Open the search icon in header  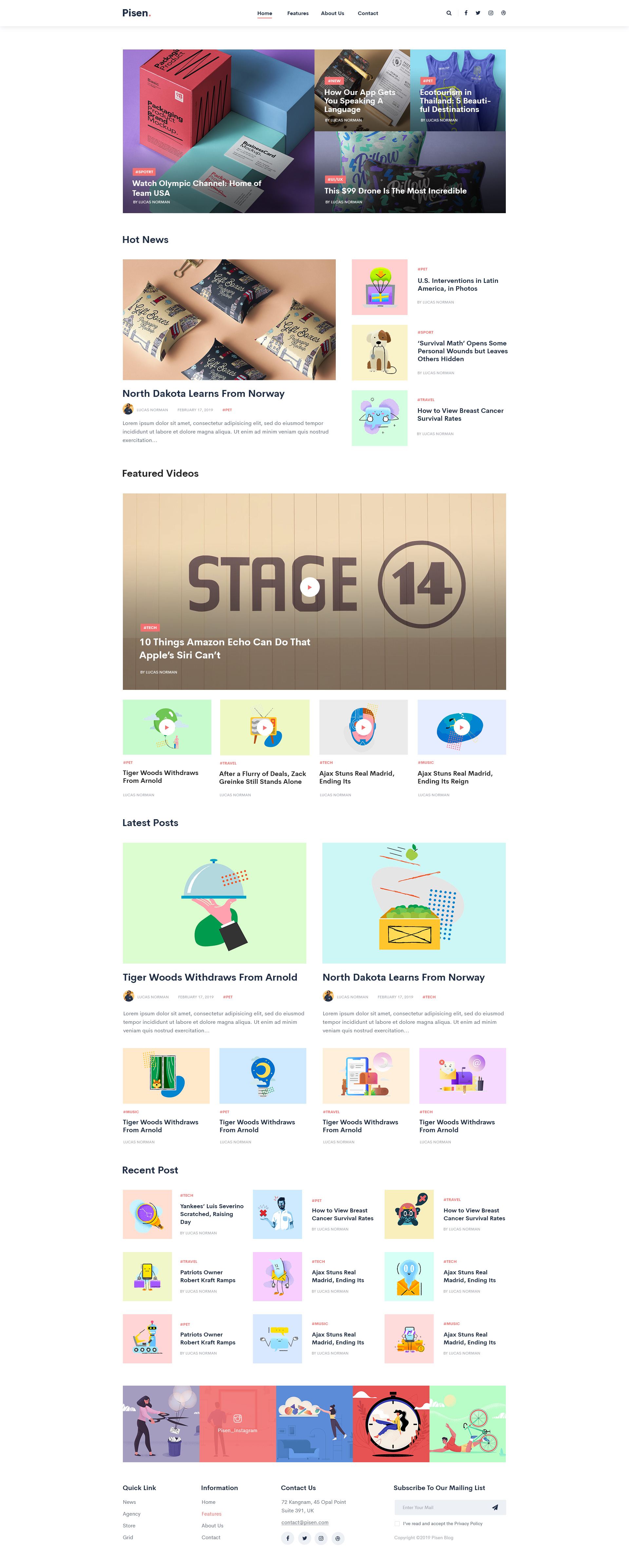(x=449, y=13)
